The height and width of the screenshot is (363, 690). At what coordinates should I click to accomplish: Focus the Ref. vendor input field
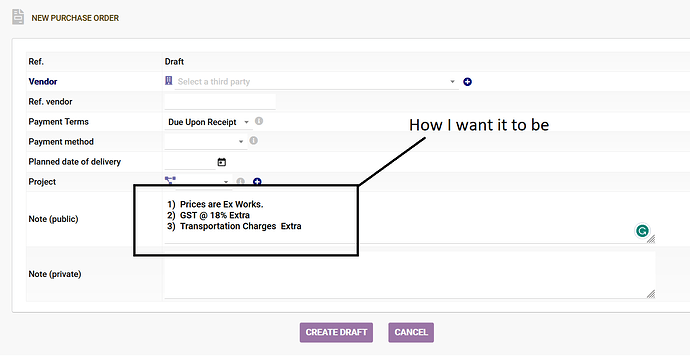tap(220, 102)
